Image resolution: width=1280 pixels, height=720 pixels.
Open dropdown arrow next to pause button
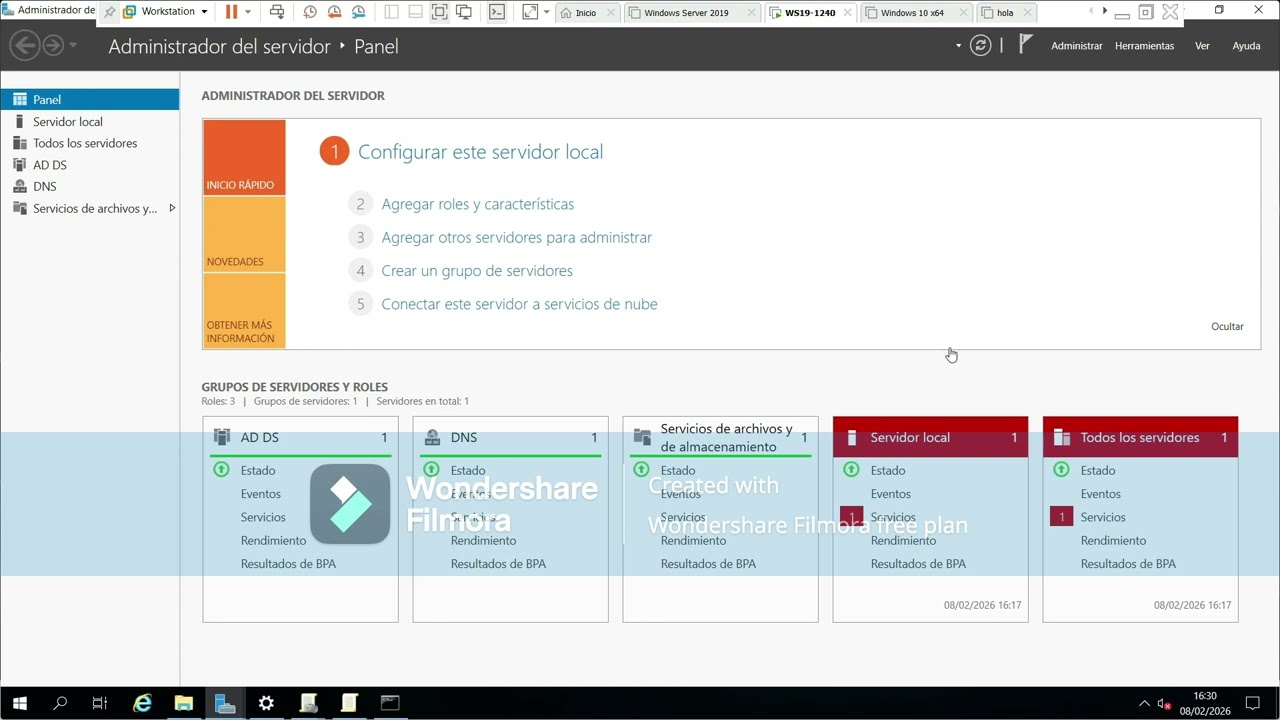[248, 12]
